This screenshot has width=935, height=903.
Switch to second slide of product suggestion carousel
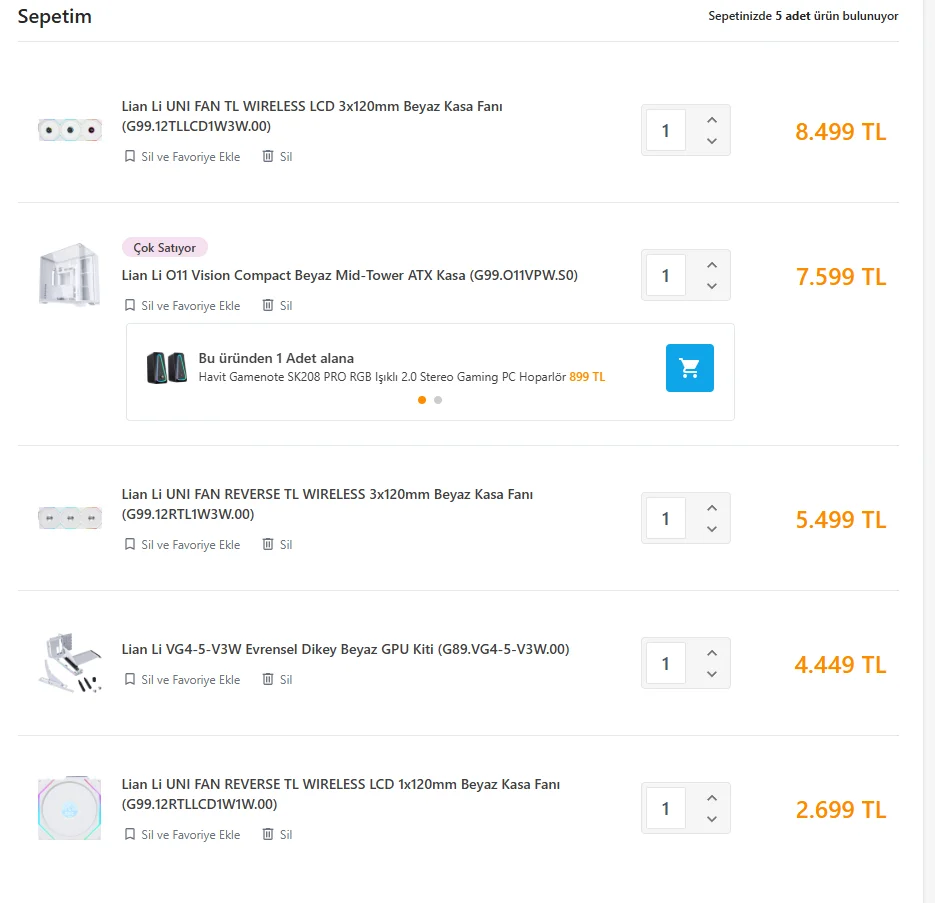[x=438, y=400]
